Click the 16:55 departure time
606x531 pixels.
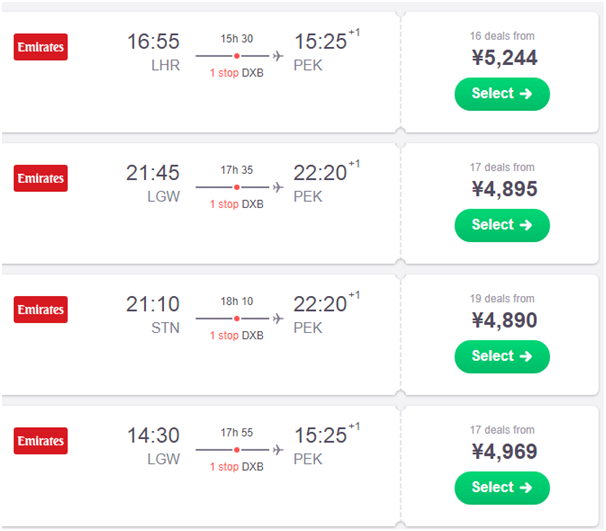pos(153,42)
